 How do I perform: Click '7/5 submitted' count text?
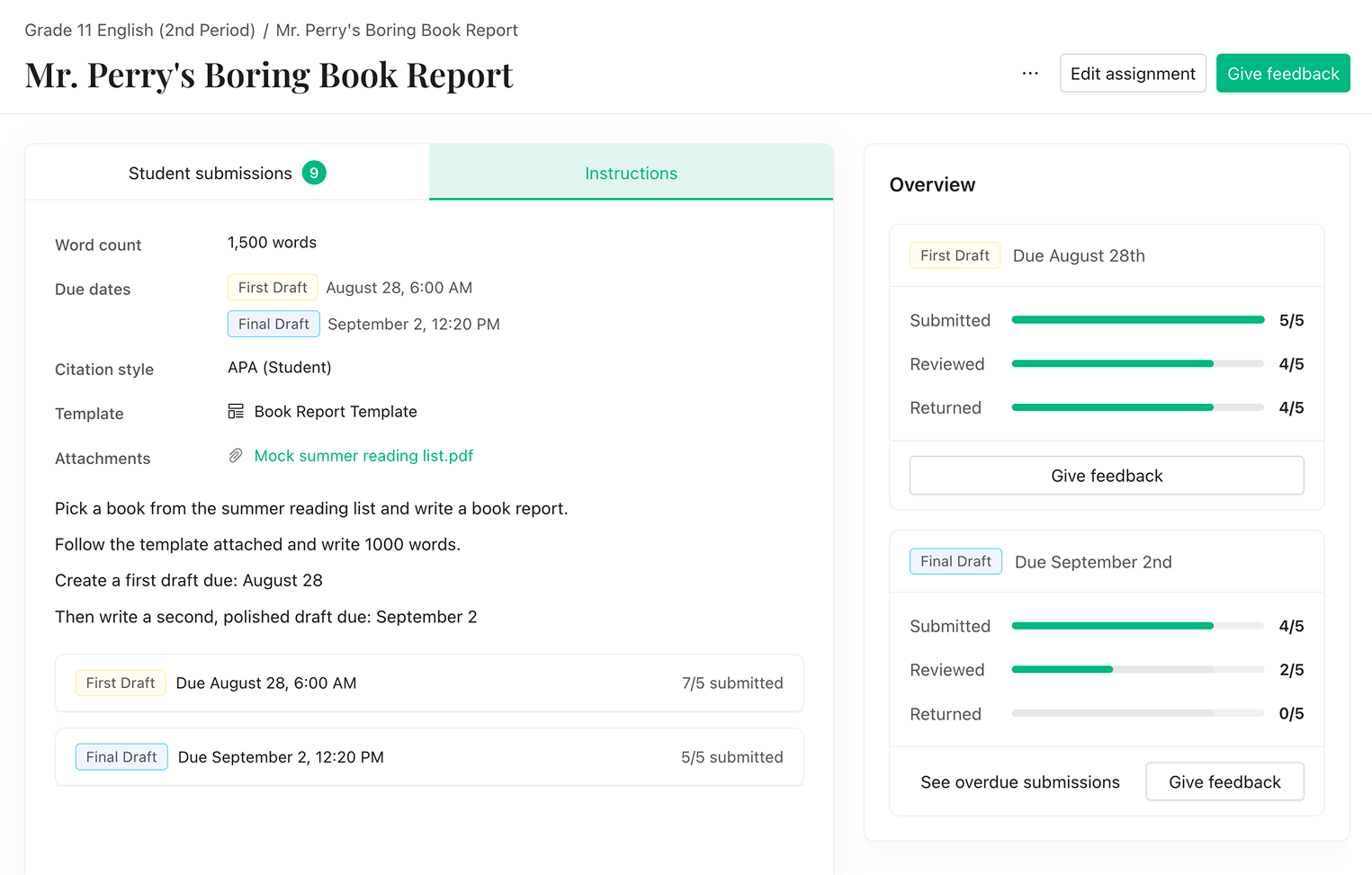pyautogui.click(x=732, y=683)
